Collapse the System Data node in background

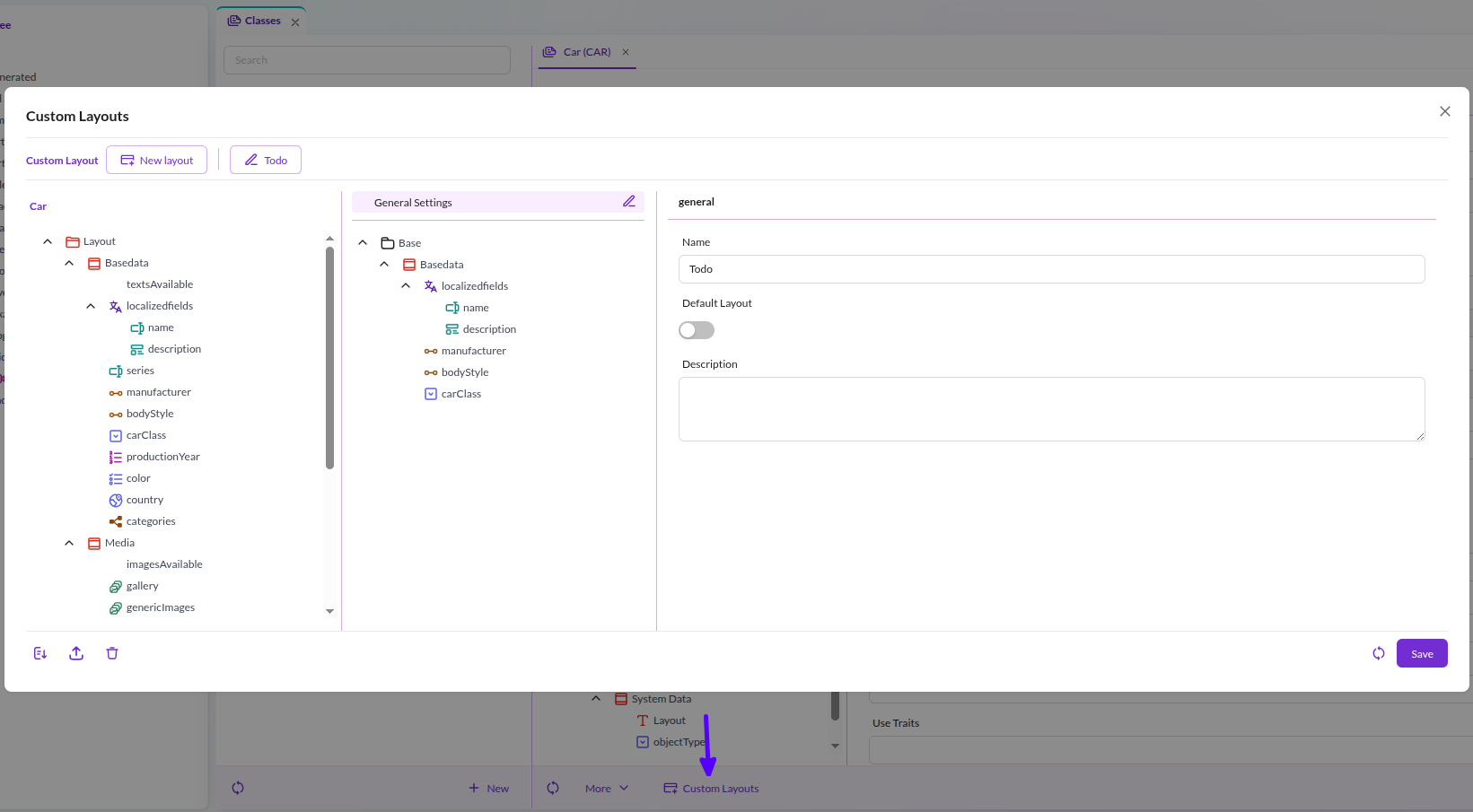pyautogui.click(x=596, y=698)
